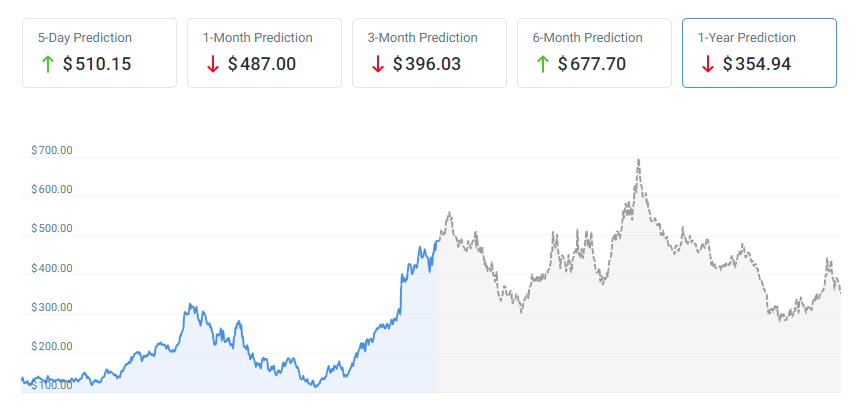The height and width of the screenshot is (414, 859).
Task: Click the green up arrow beside $677.70
Action: tap(542, 64)
